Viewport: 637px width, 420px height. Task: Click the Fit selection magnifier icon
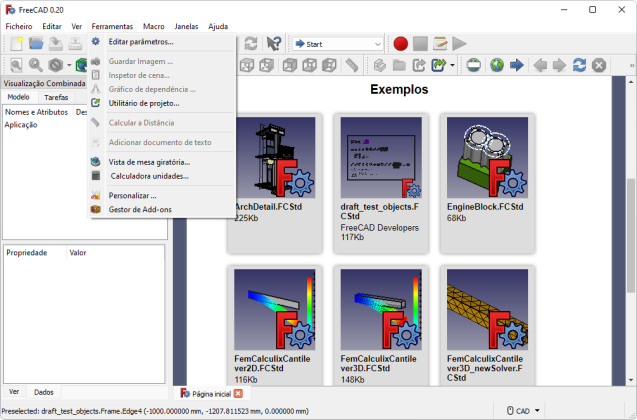click(x=36, y=65)
